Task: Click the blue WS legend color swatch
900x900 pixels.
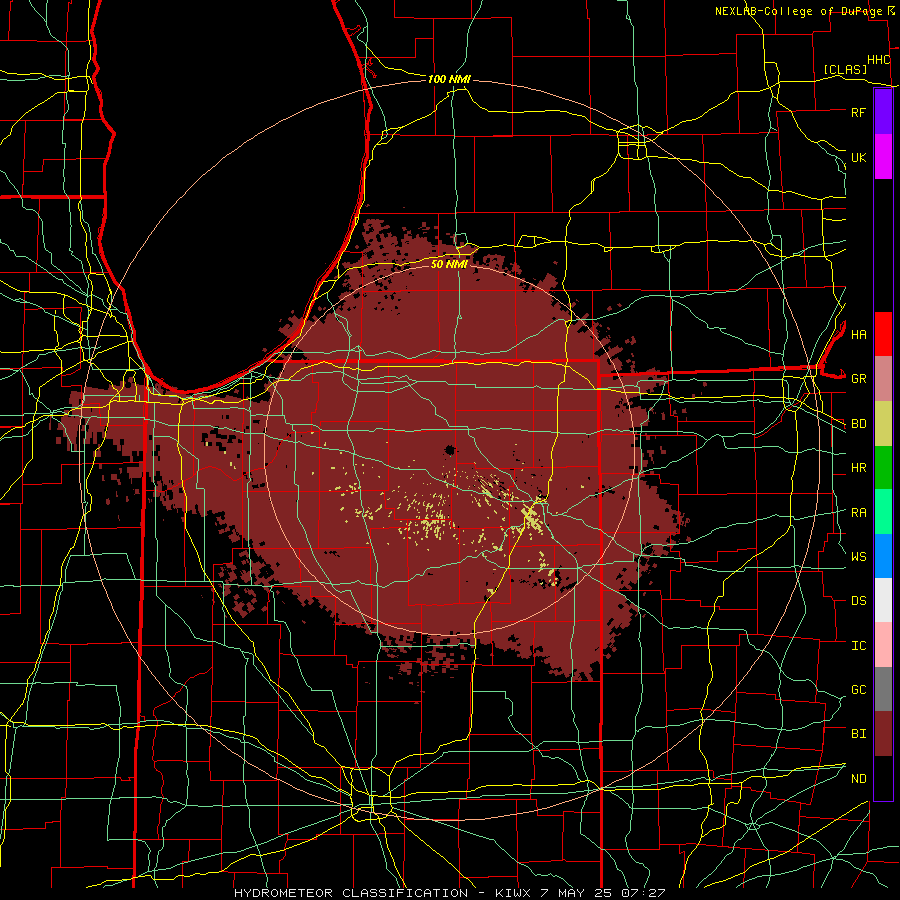Action: point(883,556)
